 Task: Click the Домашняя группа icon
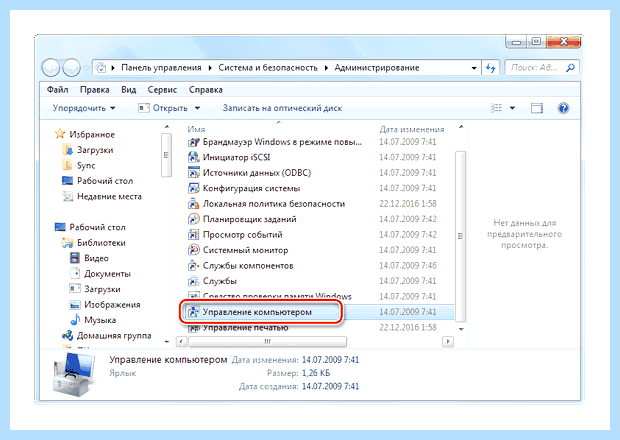click(67, 336)
